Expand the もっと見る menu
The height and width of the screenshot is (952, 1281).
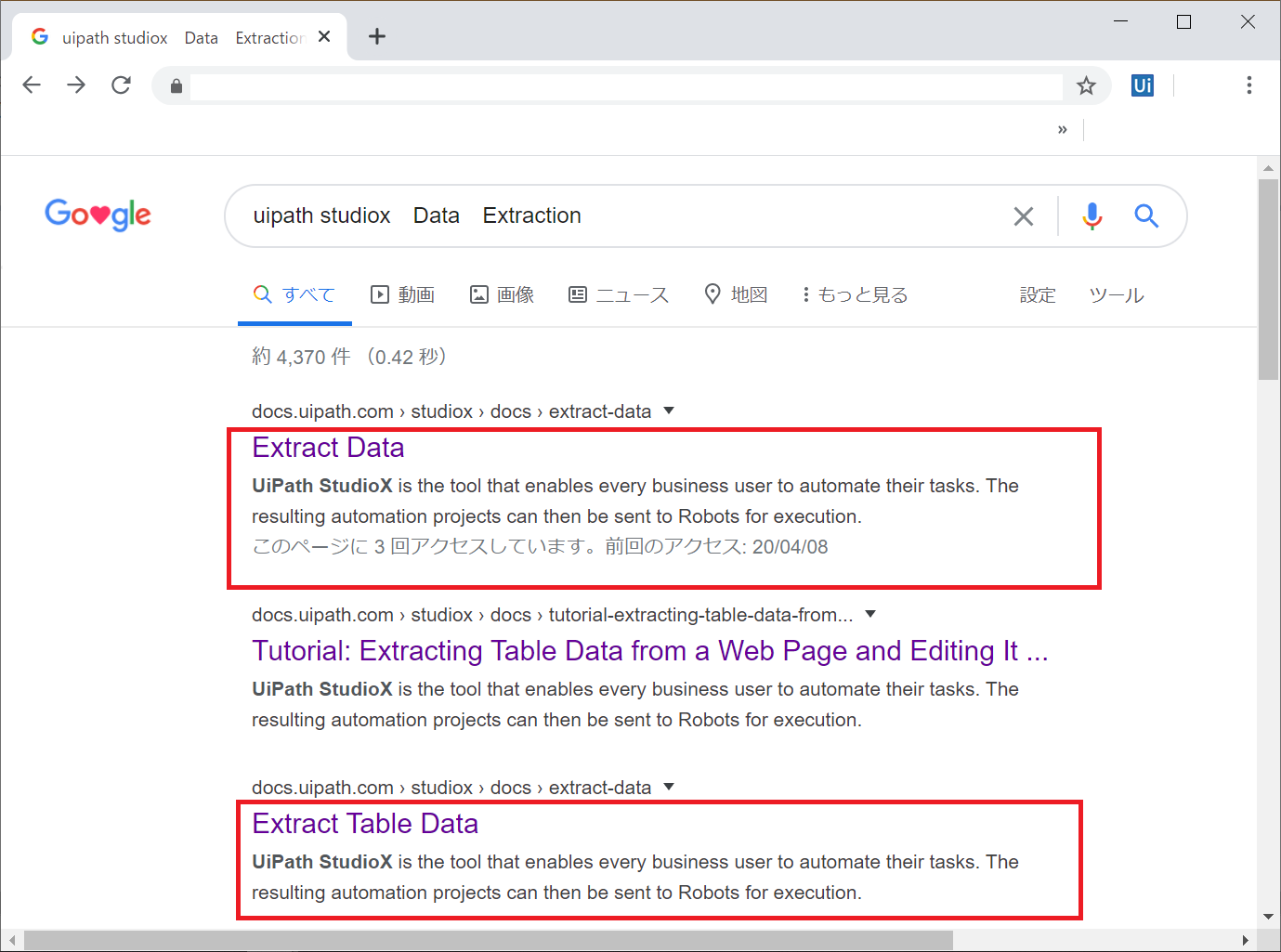point(855,294)
